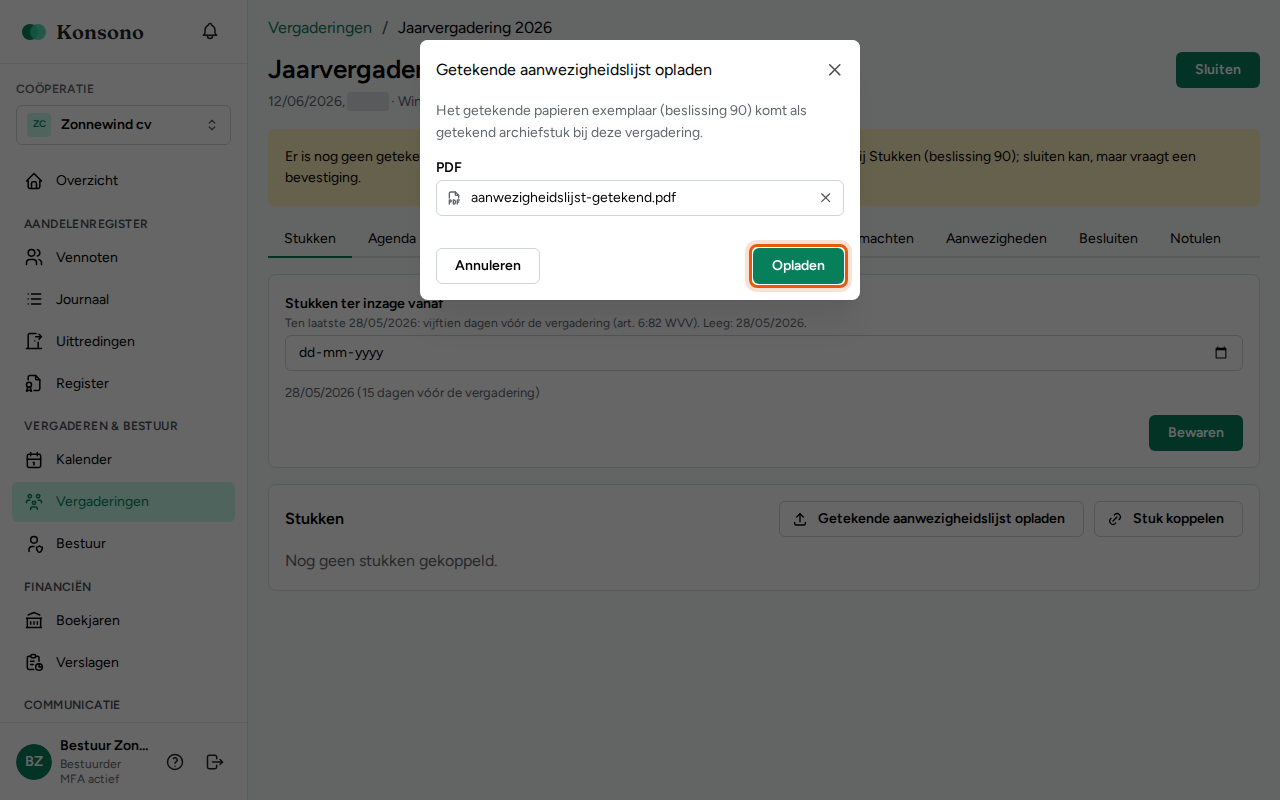Click the Annuleren button

coord(488,266)
